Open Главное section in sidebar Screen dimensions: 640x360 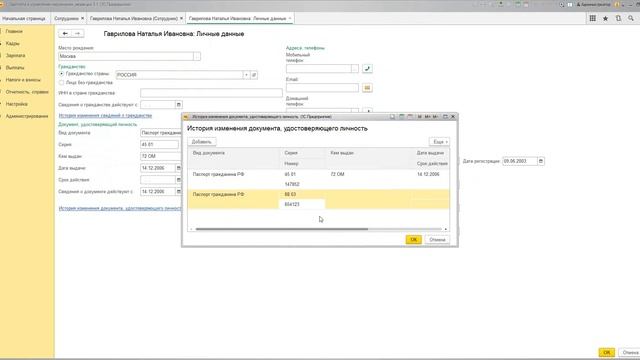14,31
